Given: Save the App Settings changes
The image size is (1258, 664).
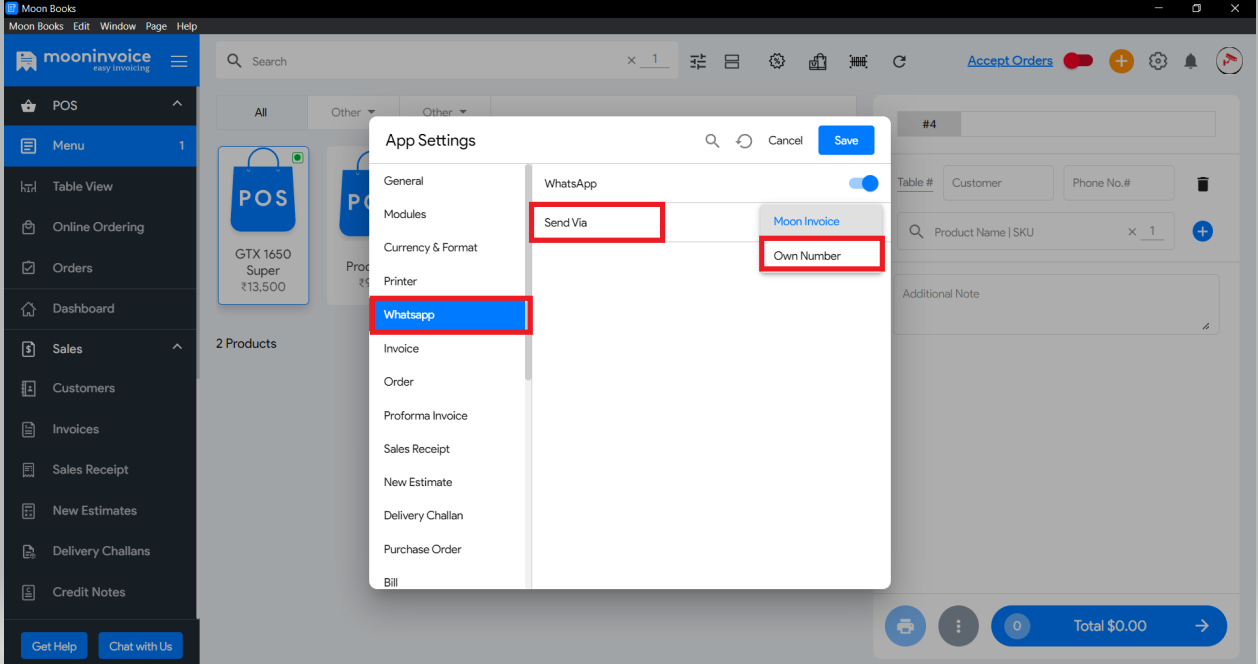Looking at the screenshot, I should coord(846,140).
